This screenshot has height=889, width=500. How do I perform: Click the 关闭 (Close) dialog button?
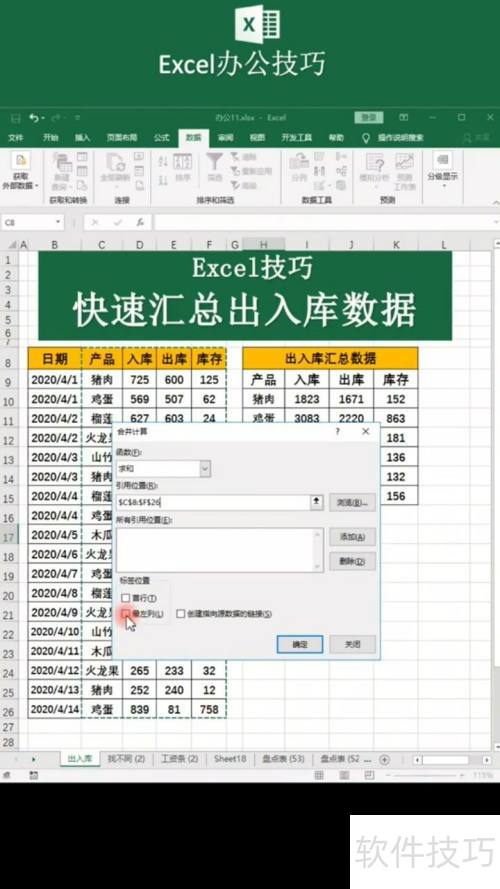(x=353, y=645)
